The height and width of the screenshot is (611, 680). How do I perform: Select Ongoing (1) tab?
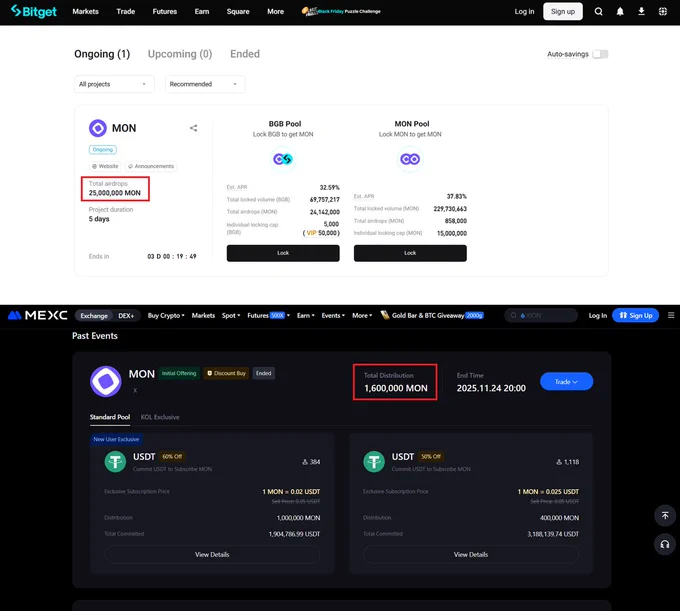pos(102,54)
